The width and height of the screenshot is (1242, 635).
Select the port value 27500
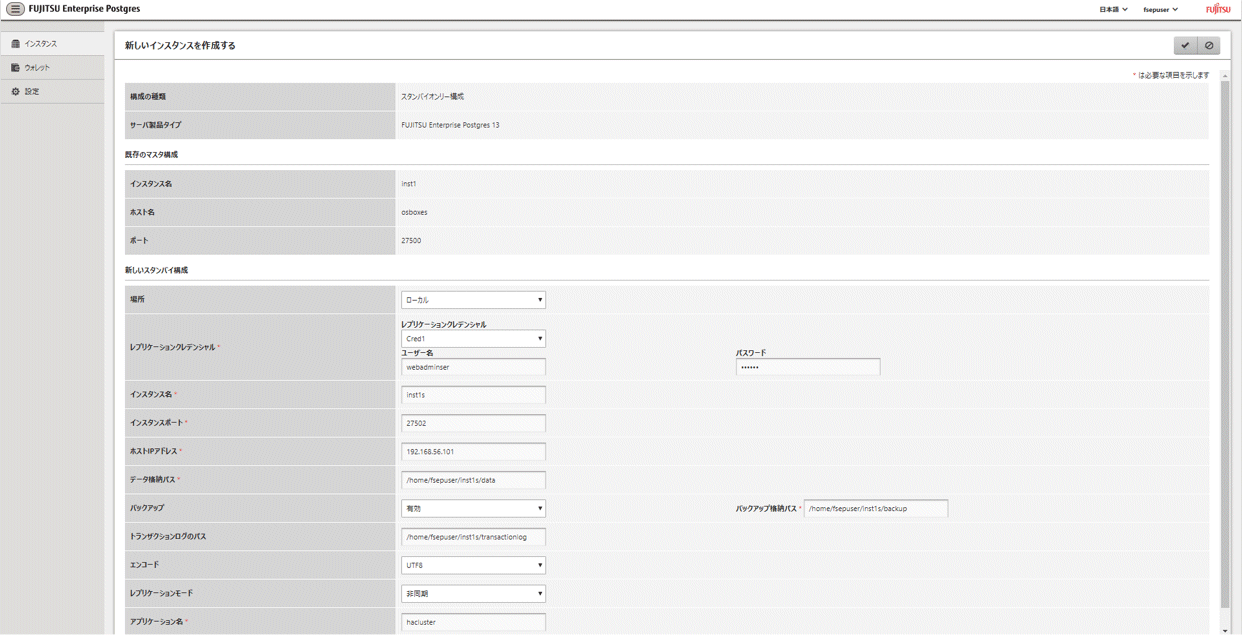411,241
